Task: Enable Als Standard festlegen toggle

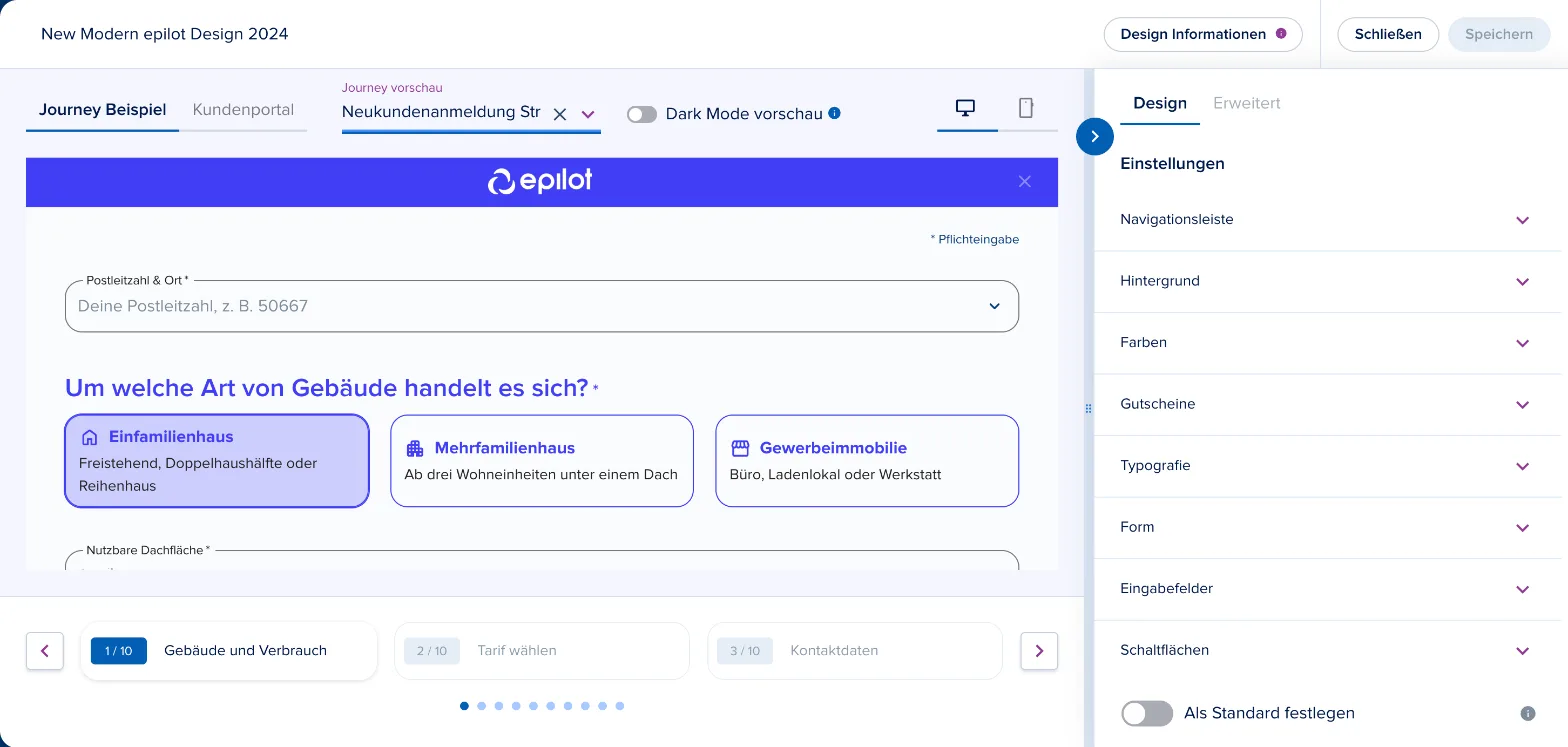Action: (1147, 713)
